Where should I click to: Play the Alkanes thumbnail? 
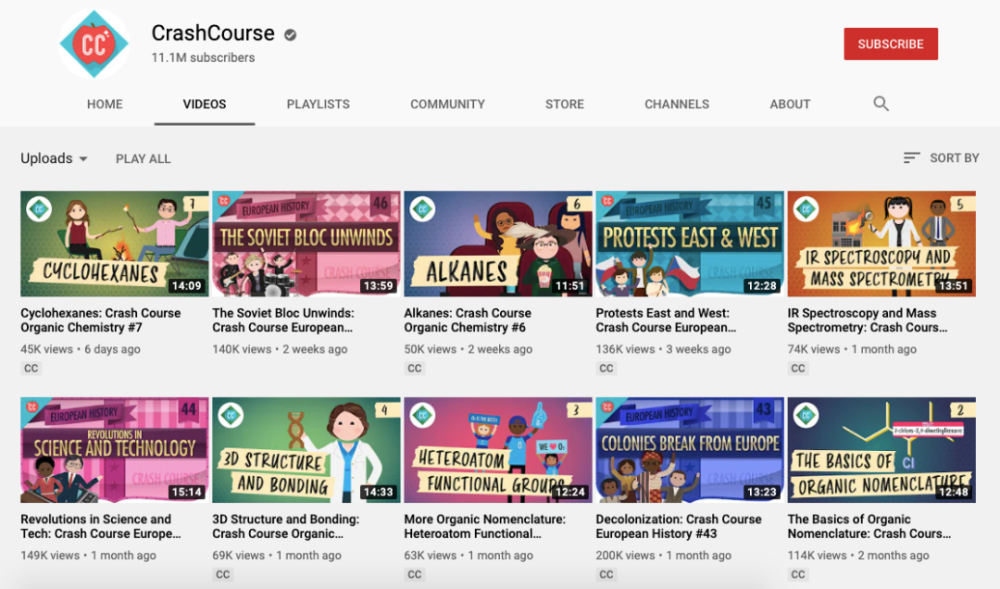[x=498, y=244]
